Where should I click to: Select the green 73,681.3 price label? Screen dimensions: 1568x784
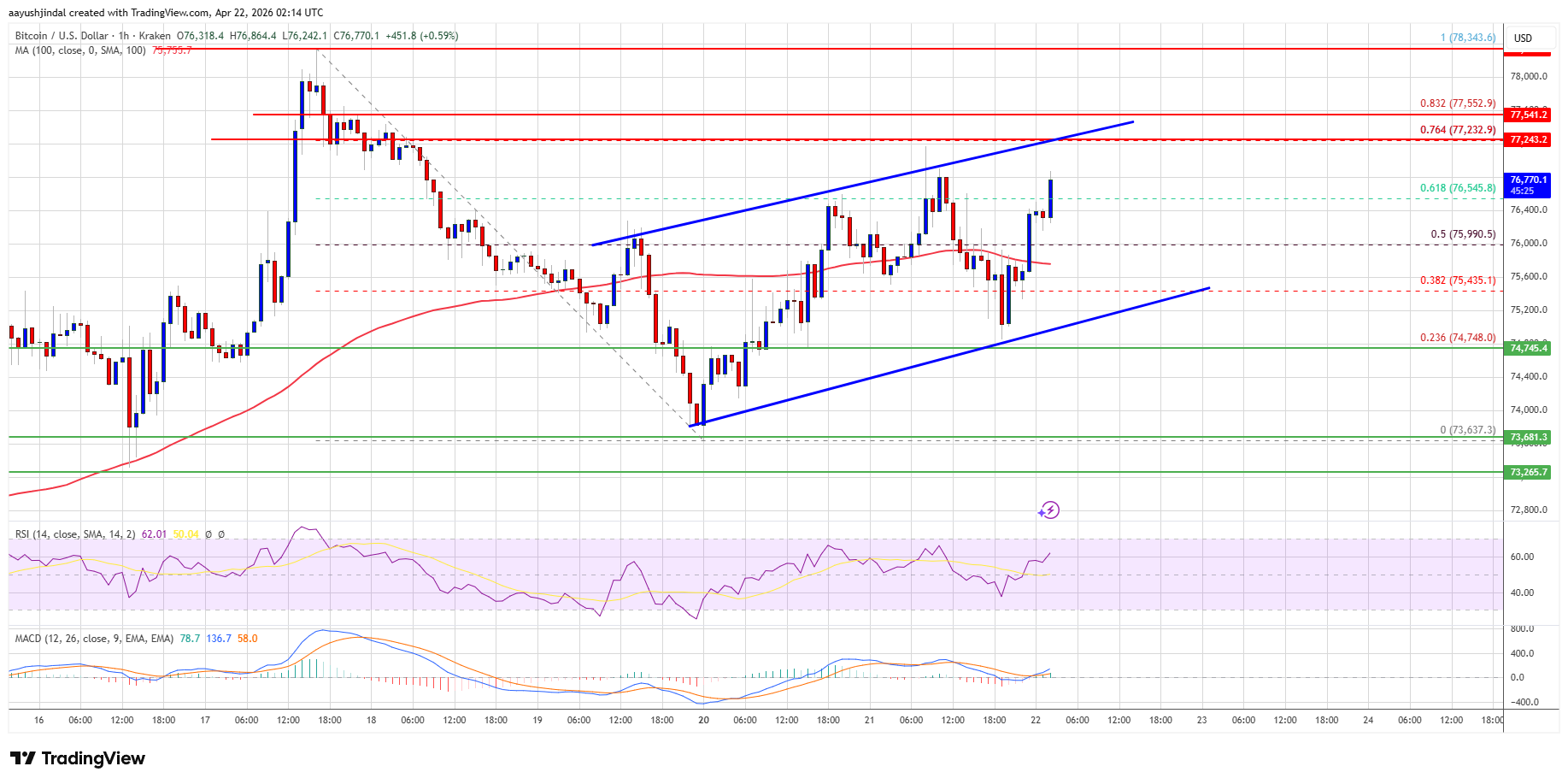pyautogui.click(x=1528, y=438)
